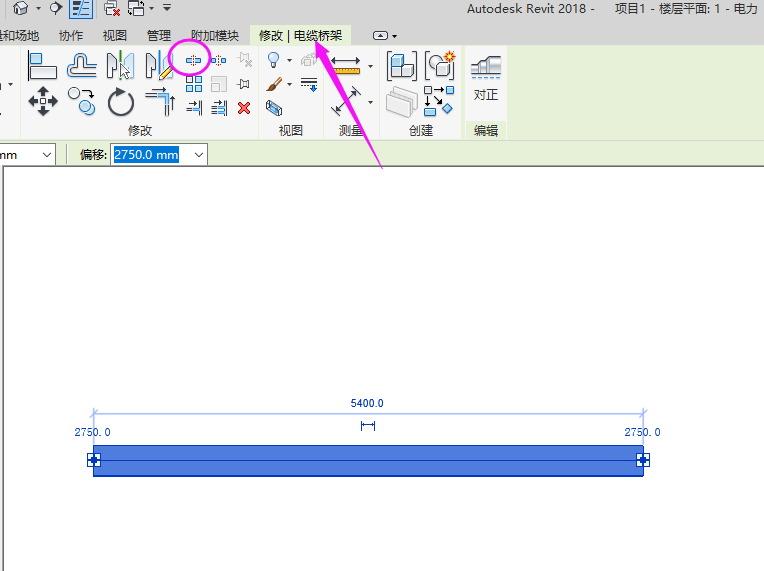Click the Create Similar icon
This screenshot has height=571, width=764.
pos(439,101)
